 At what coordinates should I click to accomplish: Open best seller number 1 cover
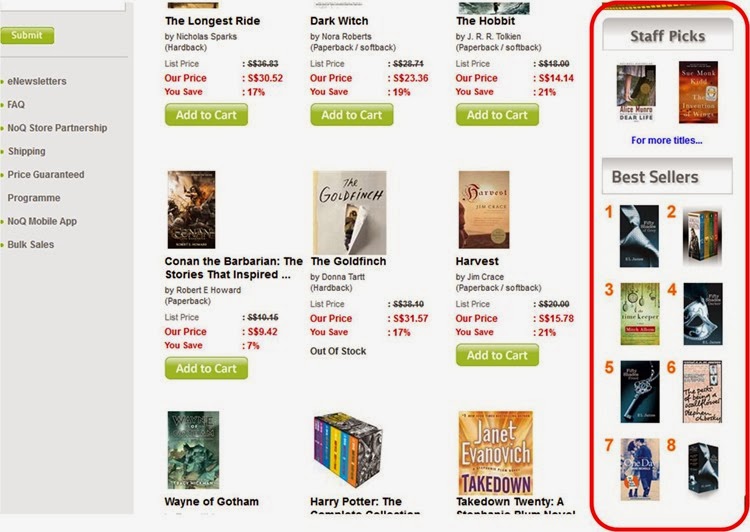pos(639,236)
